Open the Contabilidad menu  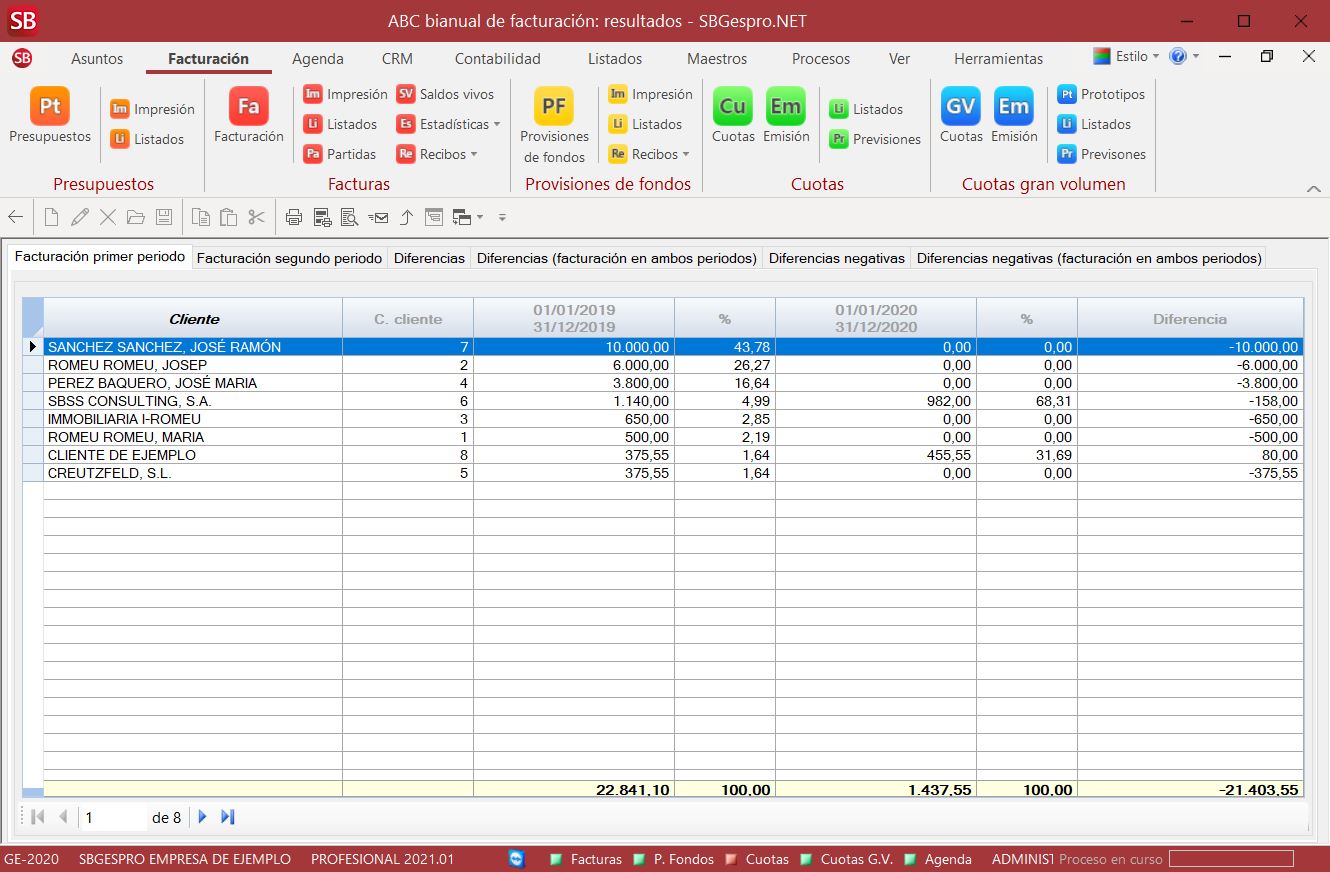pyautogui.click(x=497, y=59)
